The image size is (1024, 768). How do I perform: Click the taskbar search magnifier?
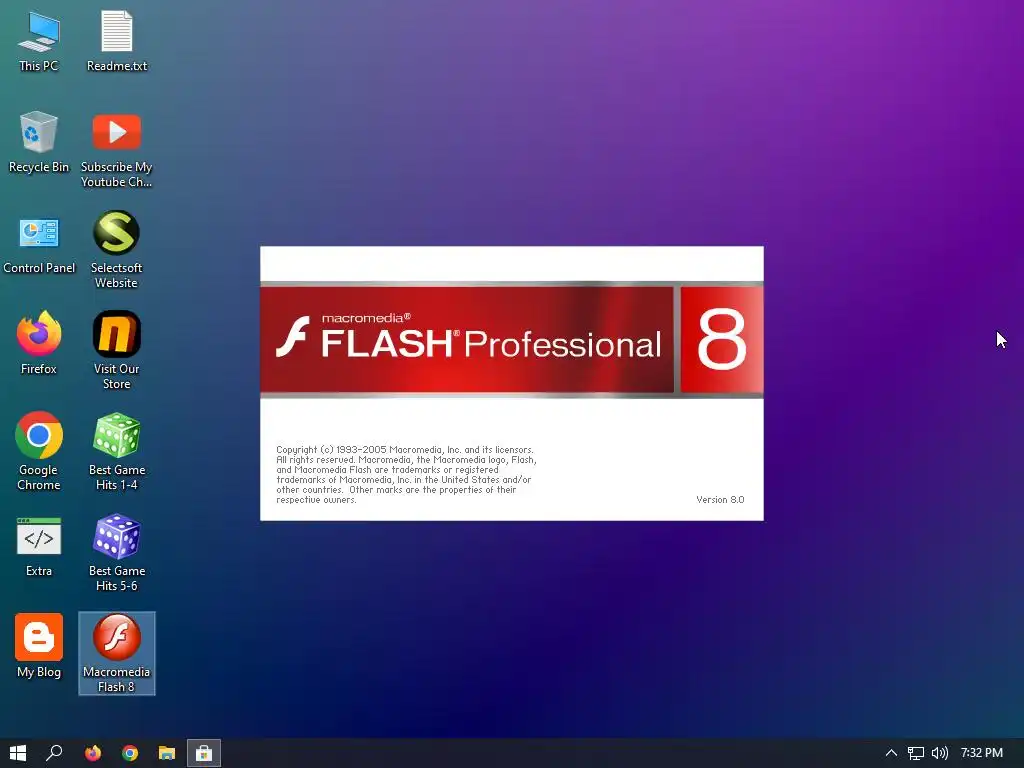[x=54, y=753]
